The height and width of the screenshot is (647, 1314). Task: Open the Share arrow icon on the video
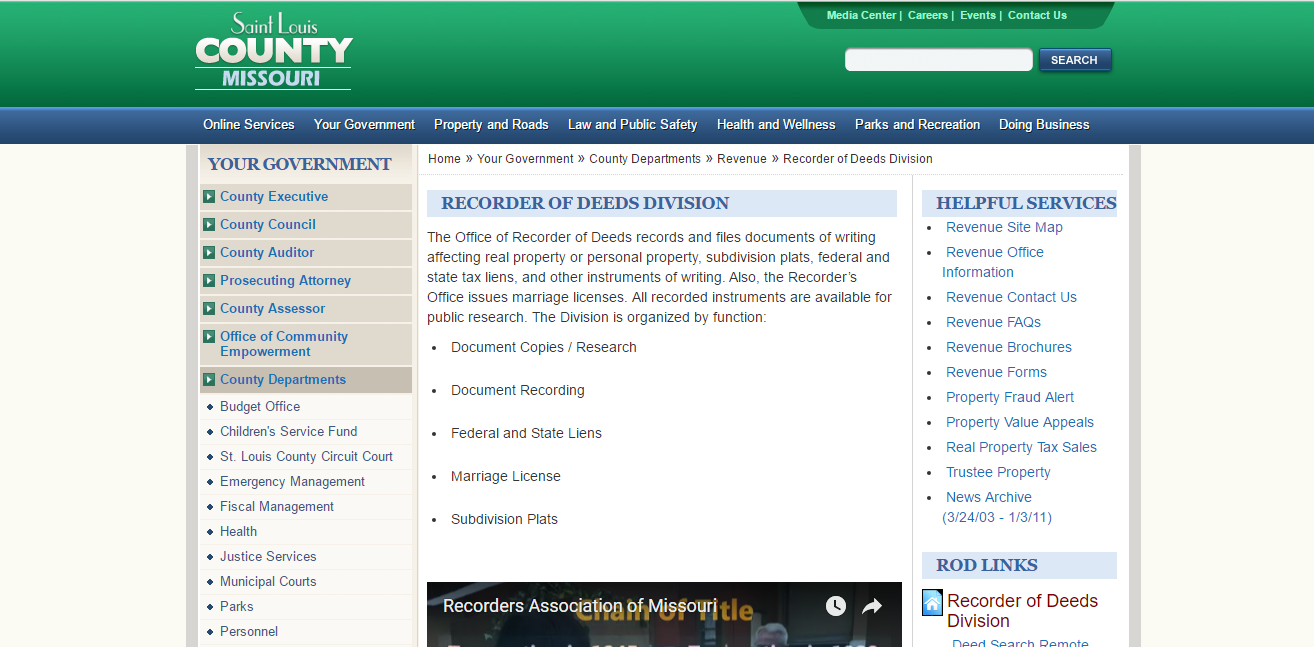tap(871, 605)
